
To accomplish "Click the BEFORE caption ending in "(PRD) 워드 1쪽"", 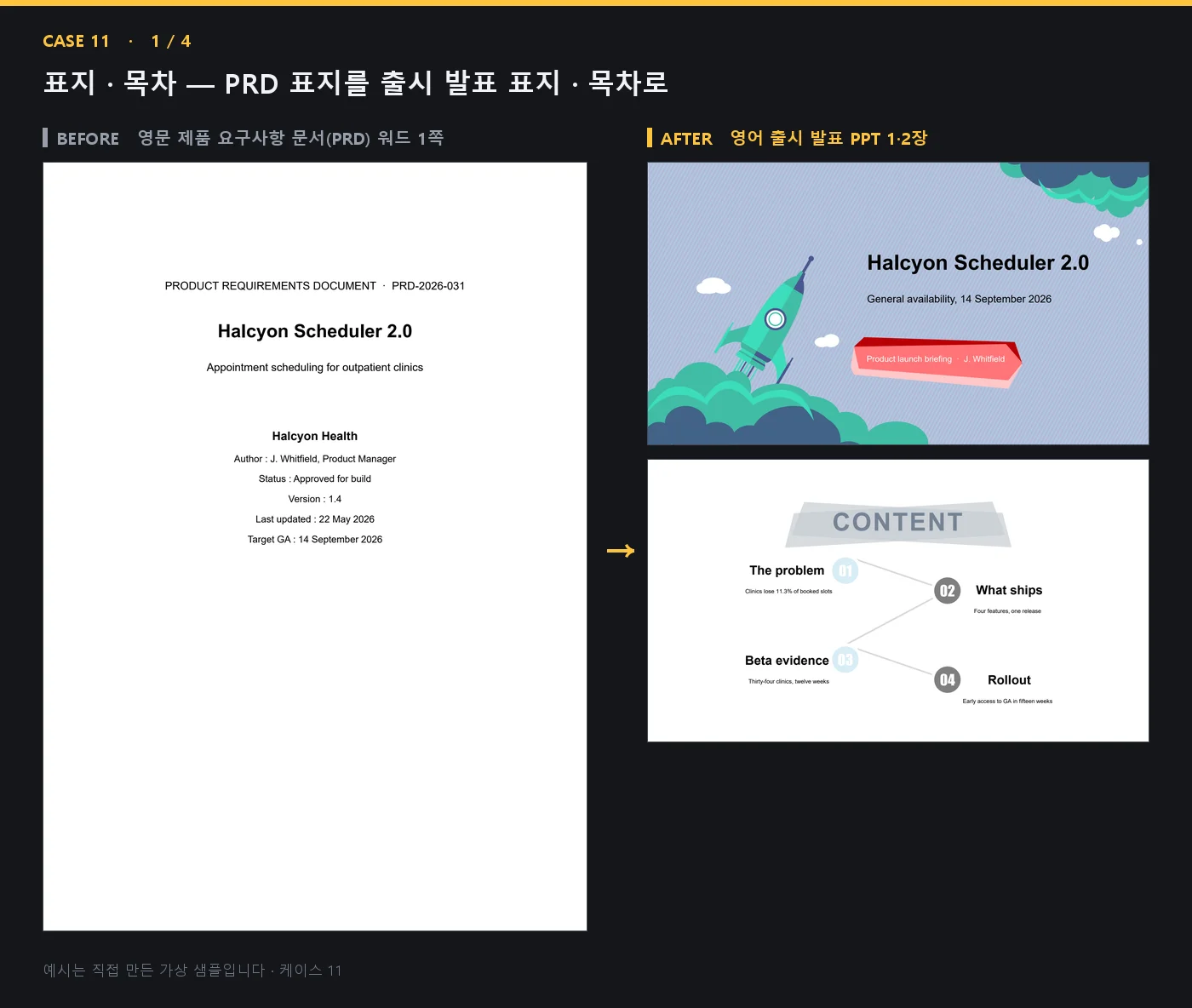I will pyautogui.click(x=290, y=138).
